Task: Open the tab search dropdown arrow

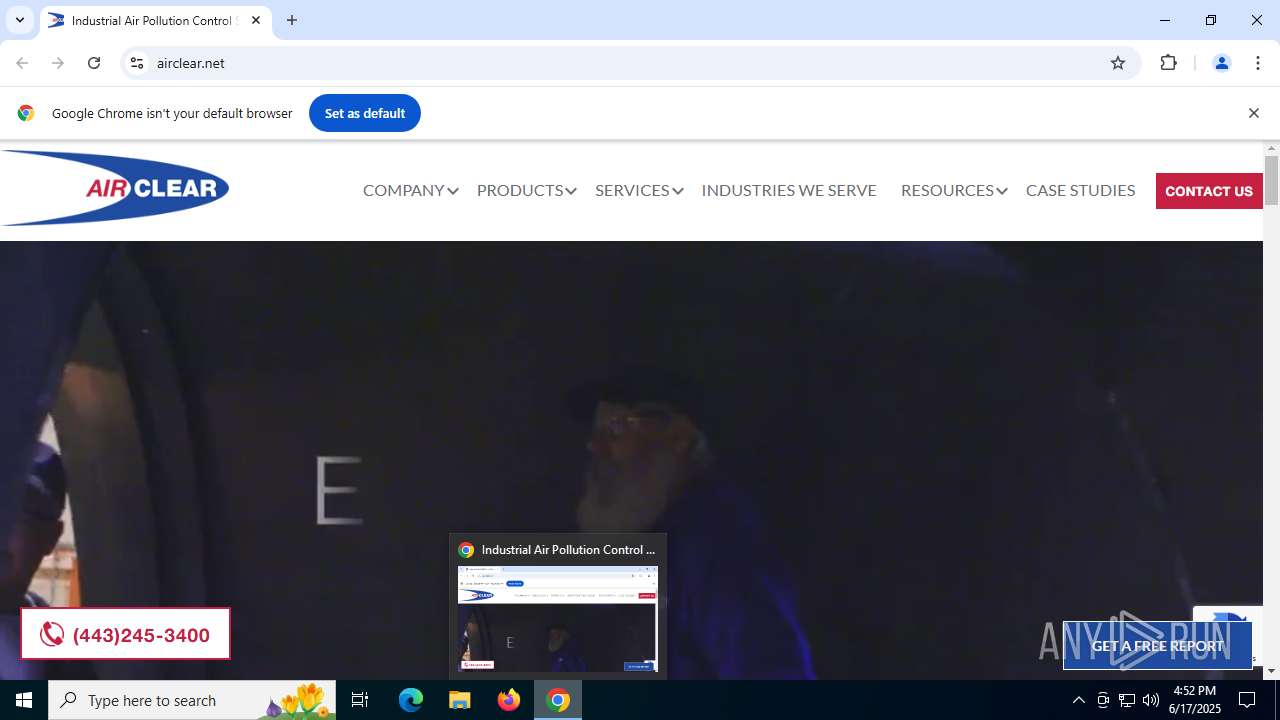Action: 19,20
